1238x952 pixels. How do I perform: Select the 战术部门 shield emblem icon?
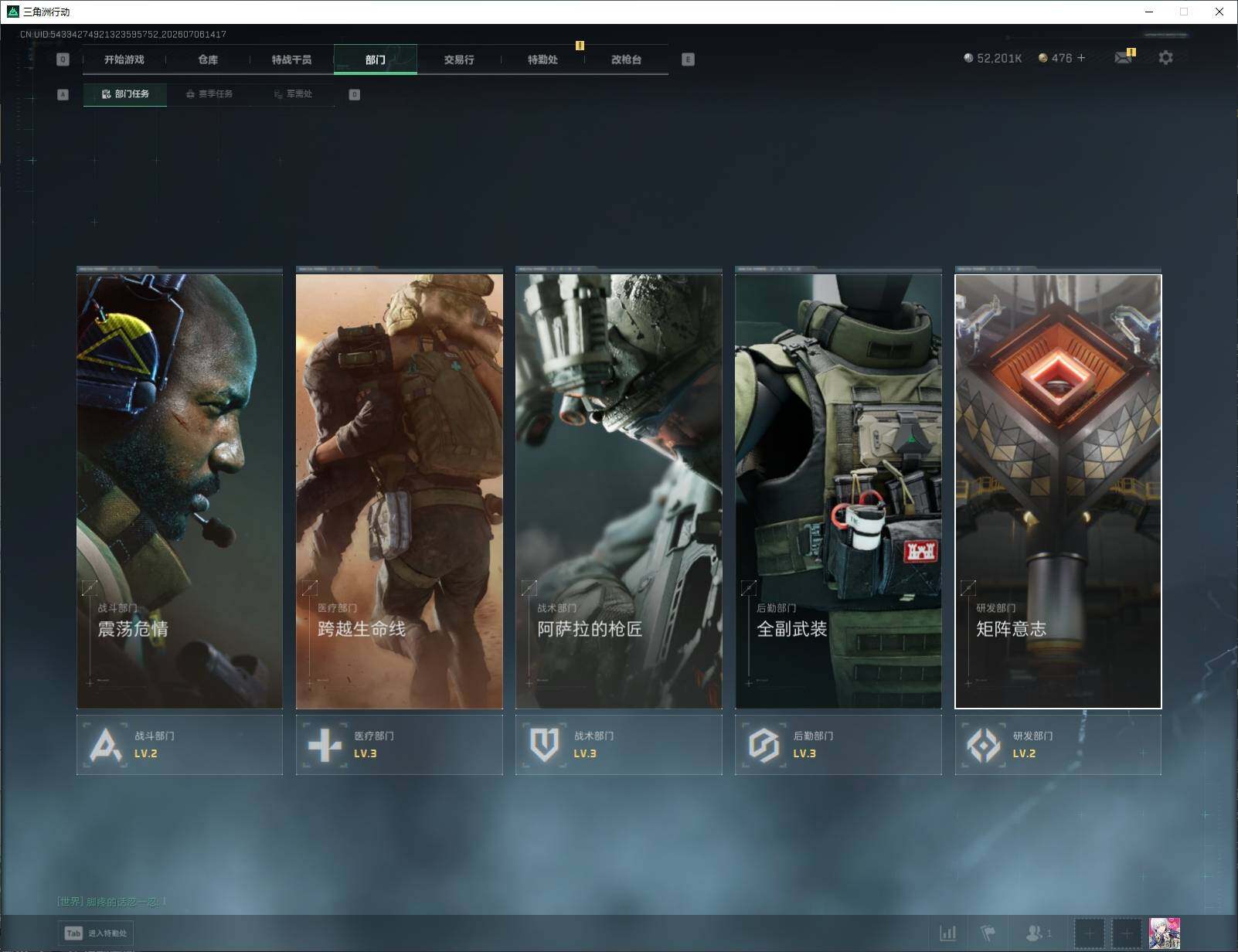pos(544,745)
